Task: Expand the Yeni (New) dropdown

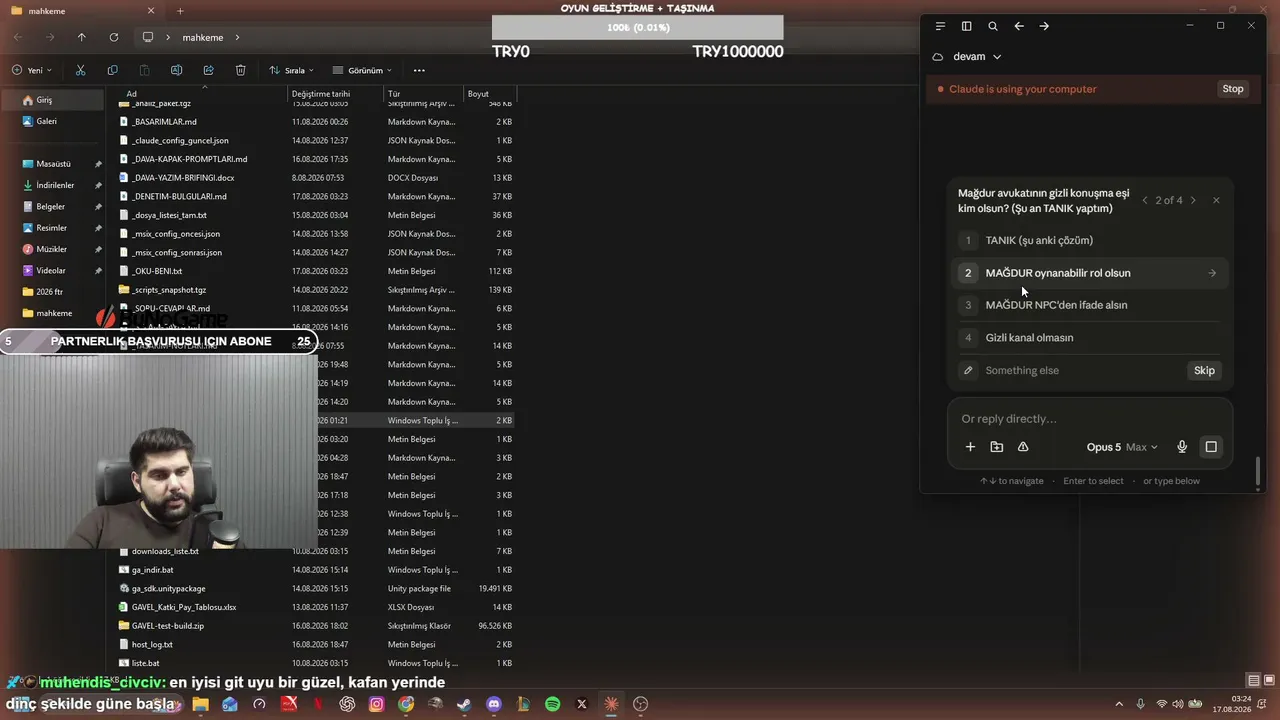Action: click(32, 70)
